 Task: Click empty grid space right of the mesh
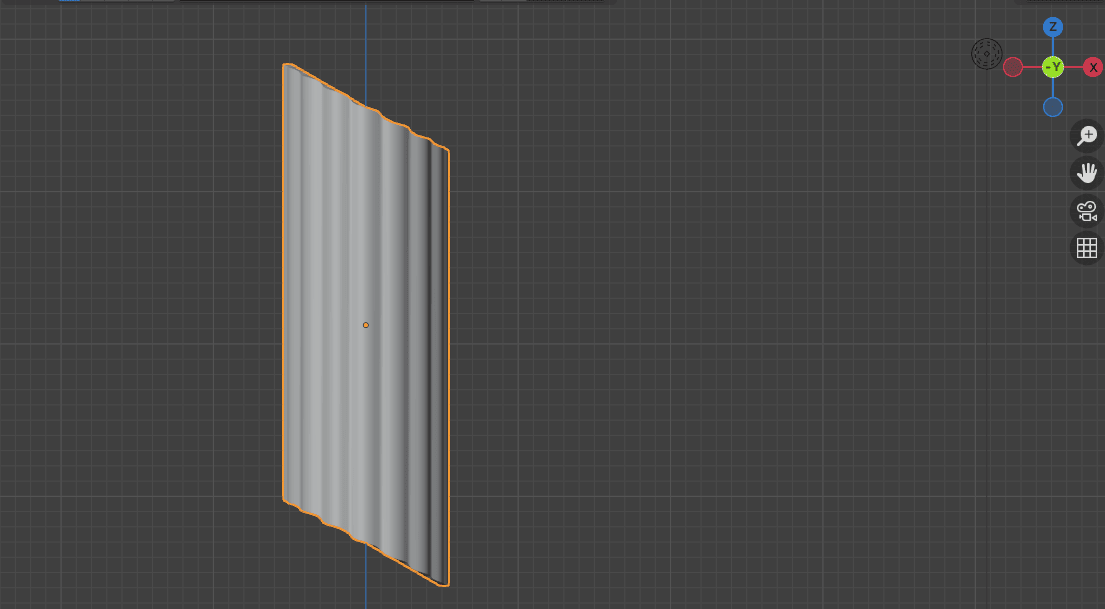700,350
